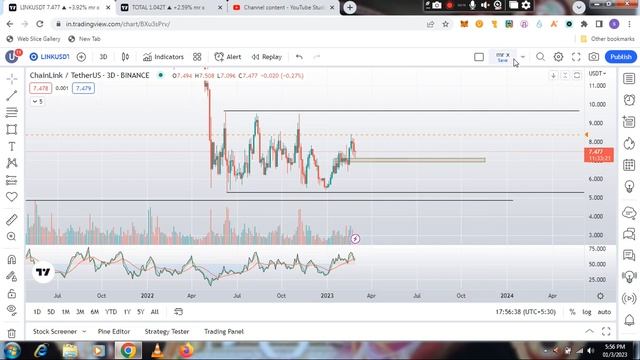The height and width of the screenshot is (360, 640).
Task: Open the USDT currency dropdown
Action: 598,73
